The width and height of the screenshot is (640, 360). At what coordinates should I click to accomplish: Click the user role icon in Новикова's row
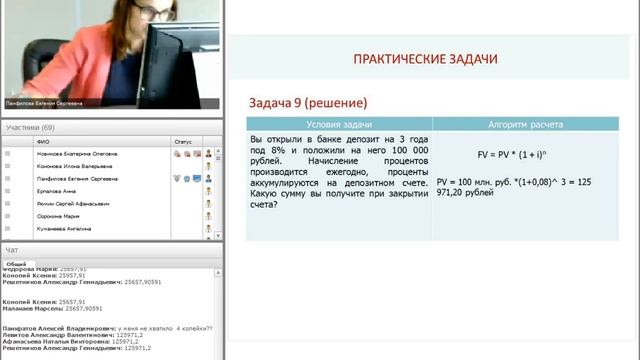[209, 153]
